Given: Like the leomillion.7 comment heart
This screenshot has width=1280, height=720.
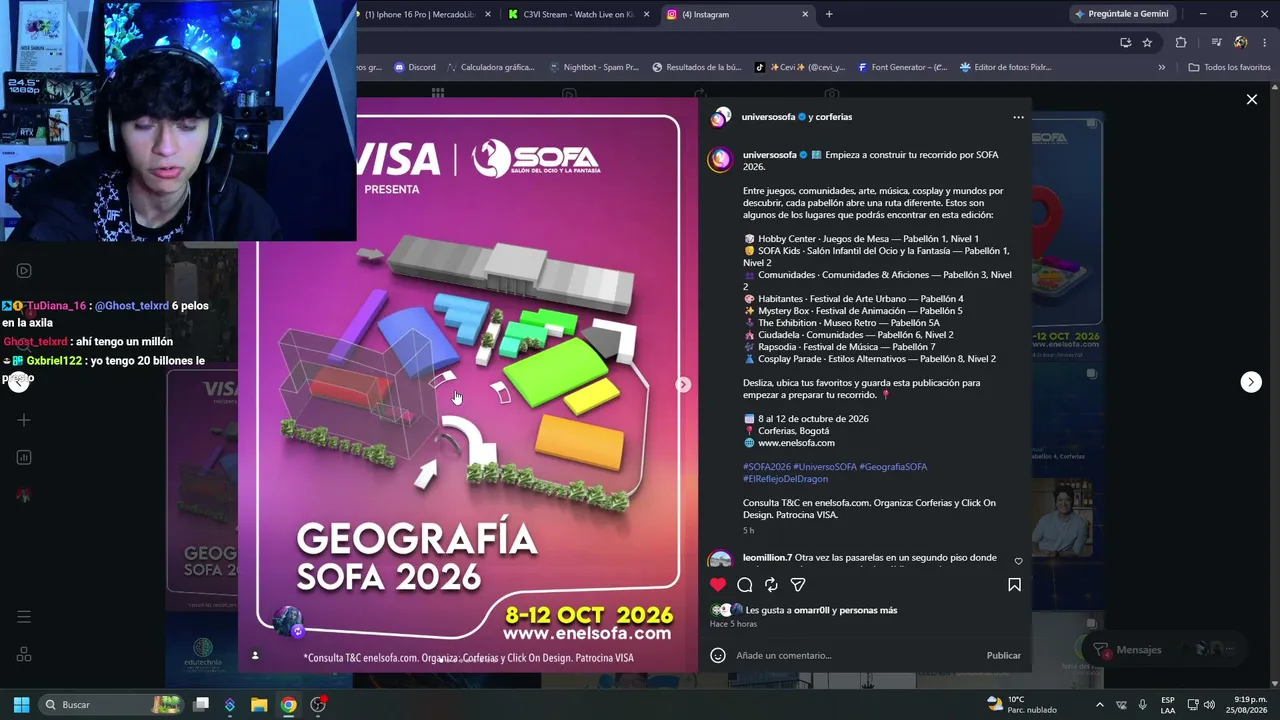Looking at the screenshot, I should tap(1019, 561).
